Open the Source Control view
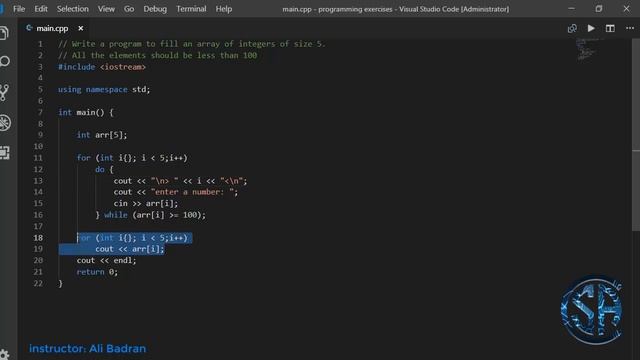The height and width of the screenshot is (360, 640). click(4, 93)
